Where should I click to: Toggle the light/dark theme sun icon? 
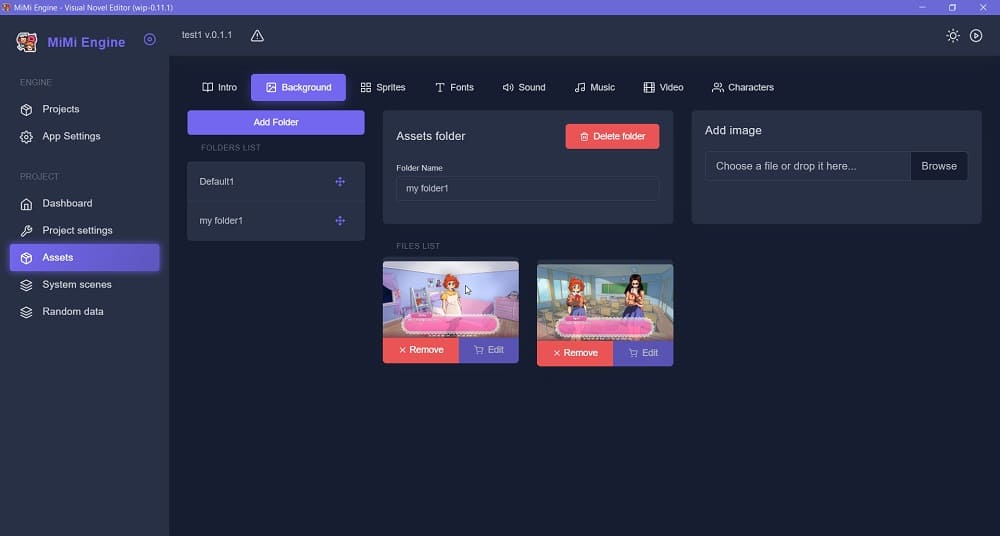point(953,36)
